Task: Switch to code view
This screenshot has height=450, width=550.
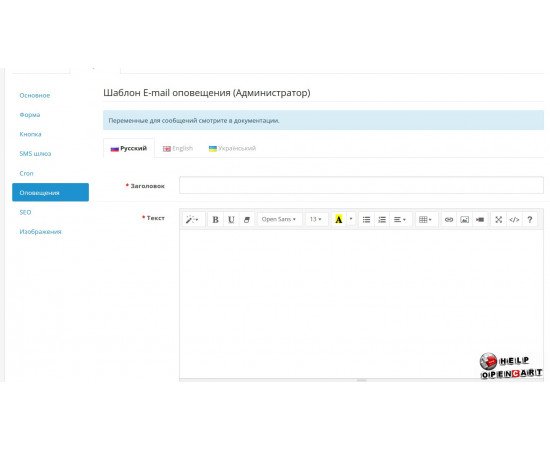Action: (514, 220)
